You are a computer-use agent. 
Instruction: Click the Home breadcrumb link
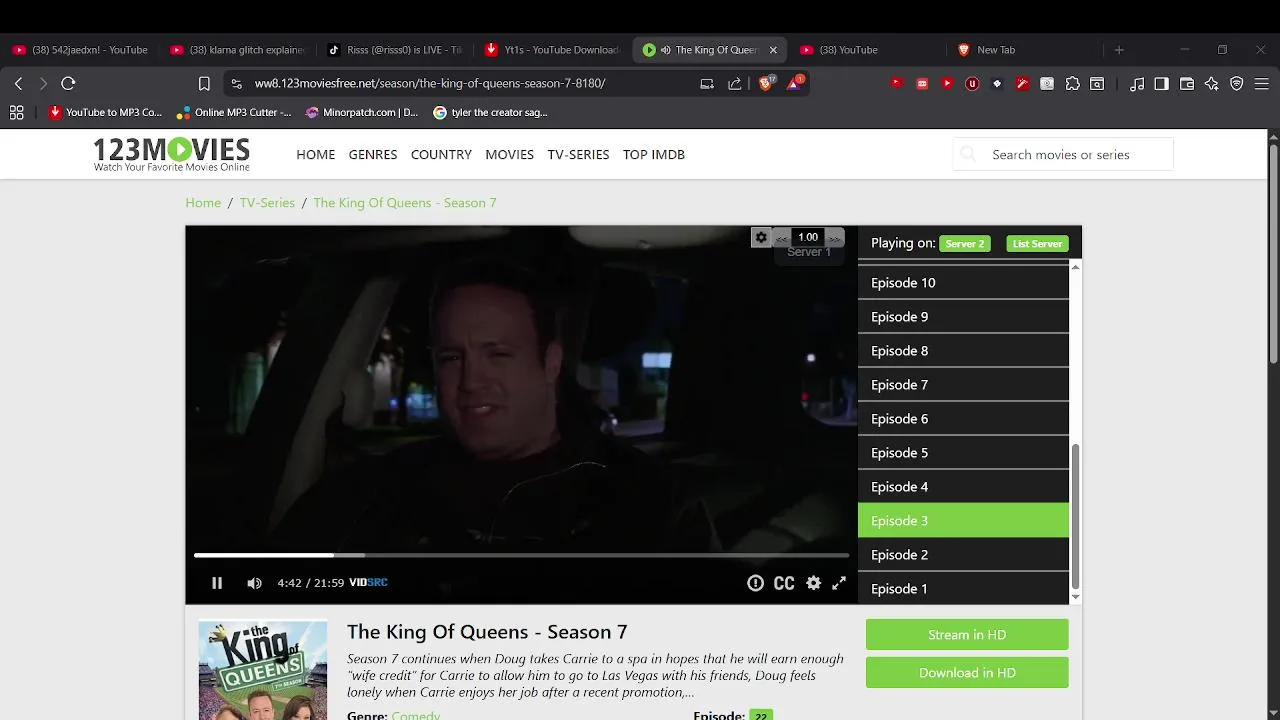coord(203,202)
